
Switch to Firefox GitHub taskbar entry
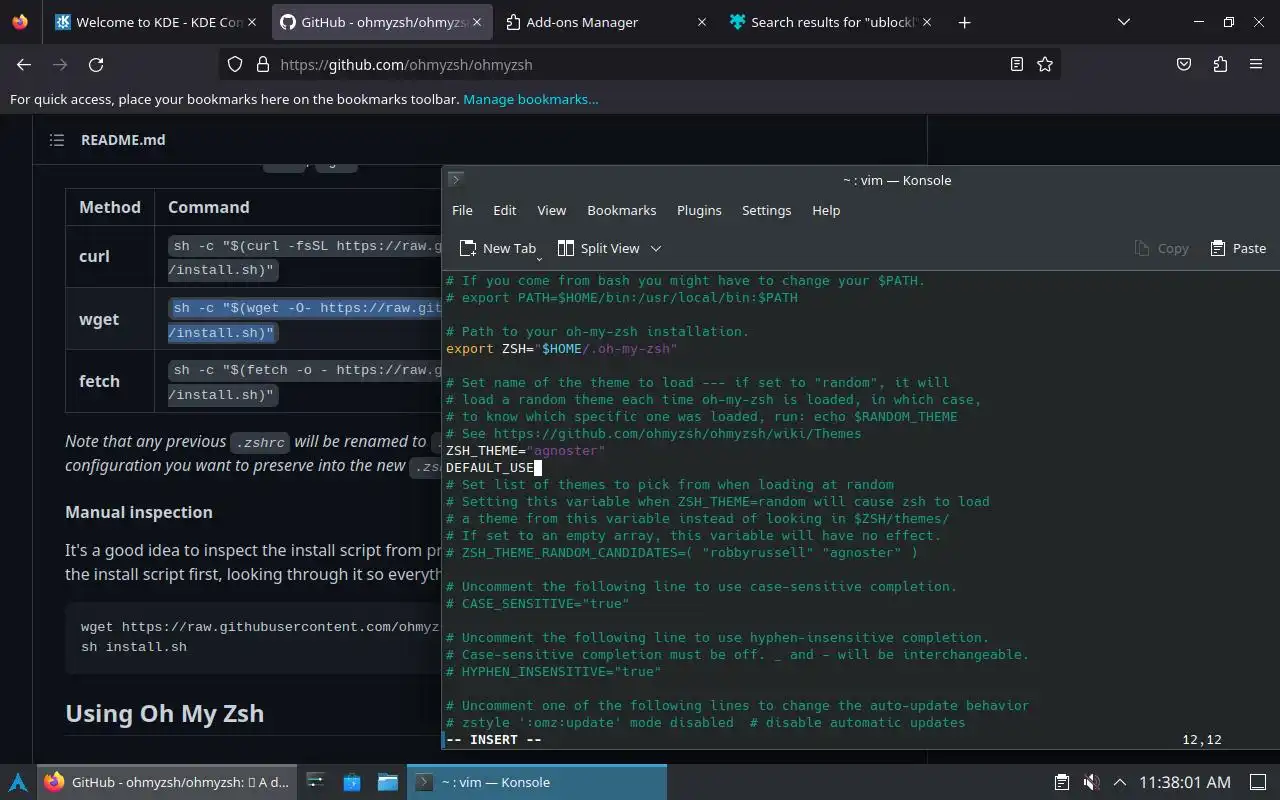tap(168, 782)
